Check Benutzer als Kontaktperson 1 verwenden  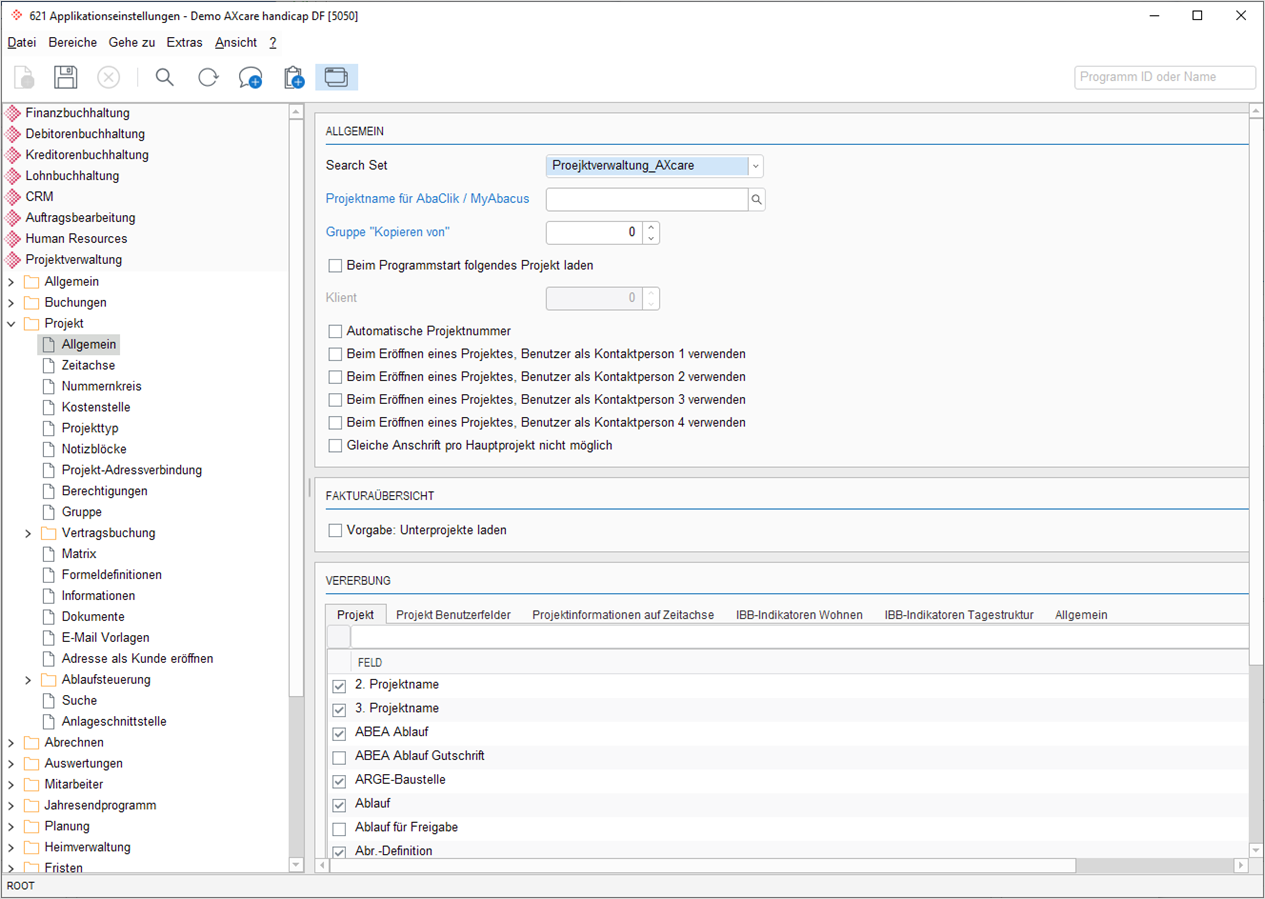(x=336, y=354)
